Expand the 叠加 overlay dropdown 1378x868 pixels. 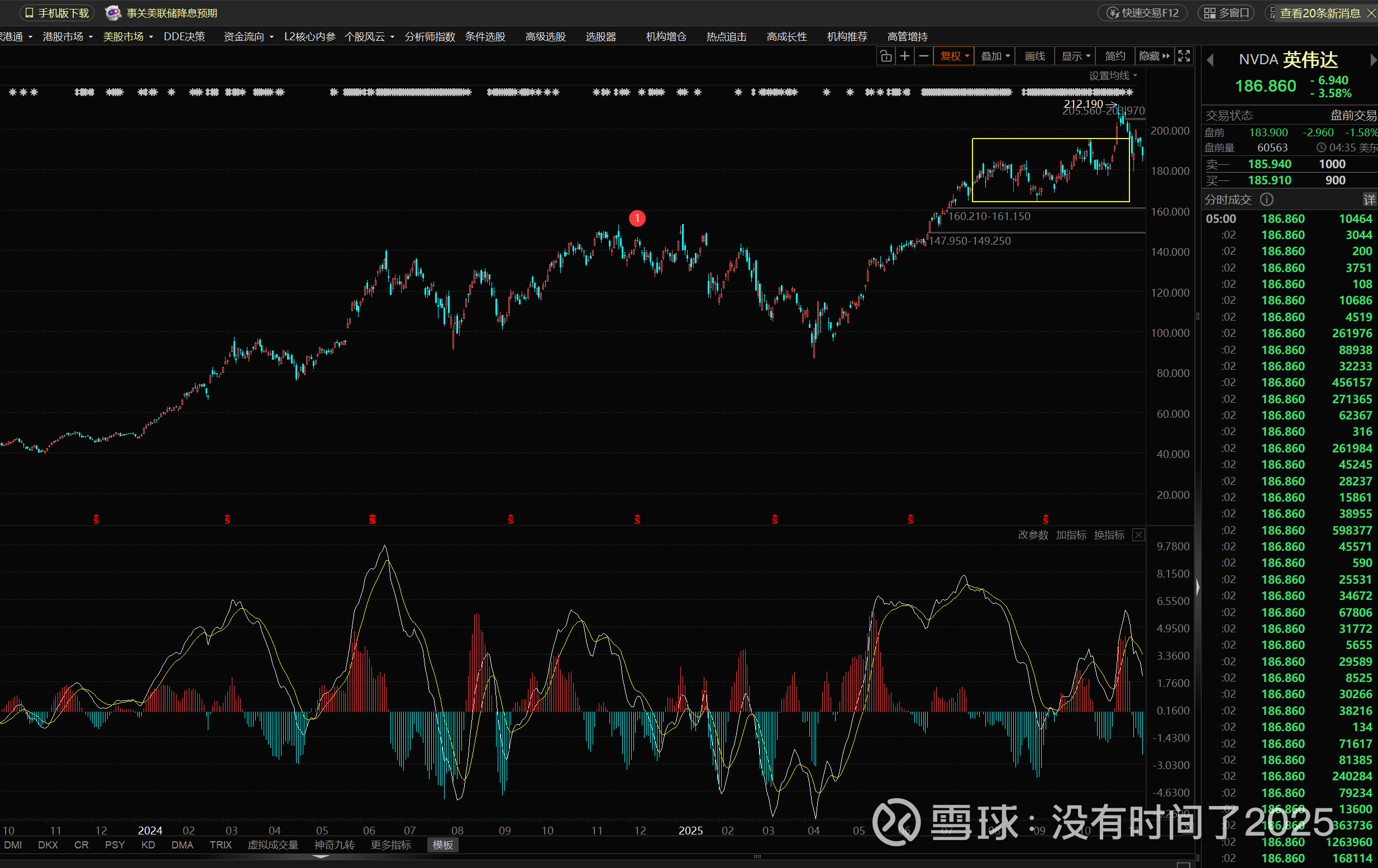(995, 56)
